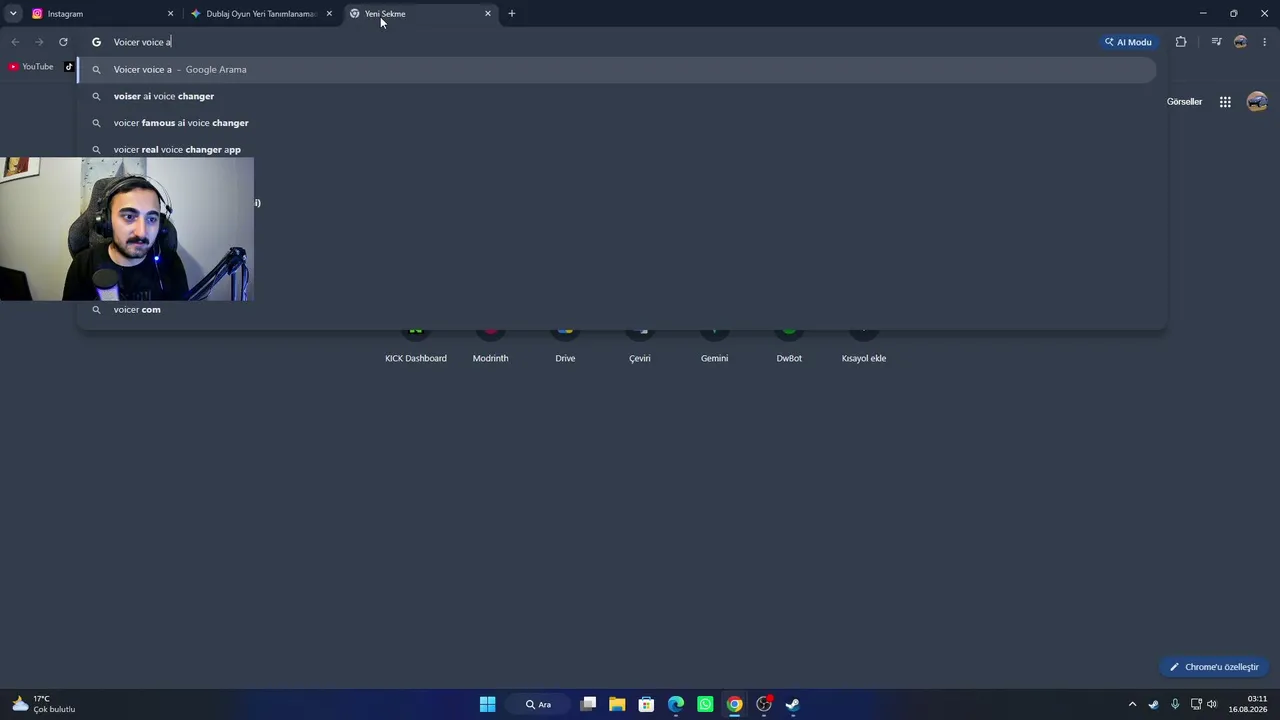Click Chrome'u özelleştir button
The image size is (1280, 720).
point(1214,667)
